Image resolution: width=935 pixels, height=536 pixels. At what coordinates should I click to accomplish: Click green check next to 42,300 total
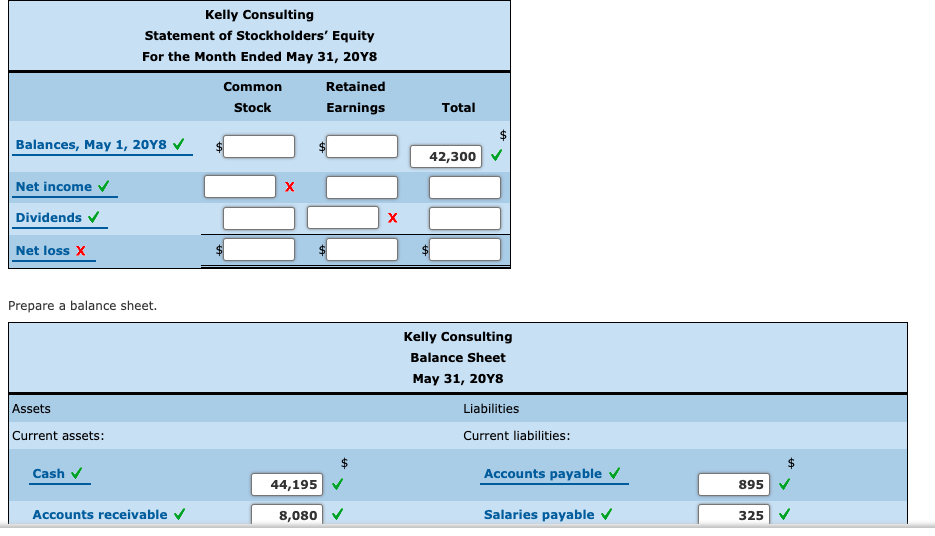tap(496, 155)
